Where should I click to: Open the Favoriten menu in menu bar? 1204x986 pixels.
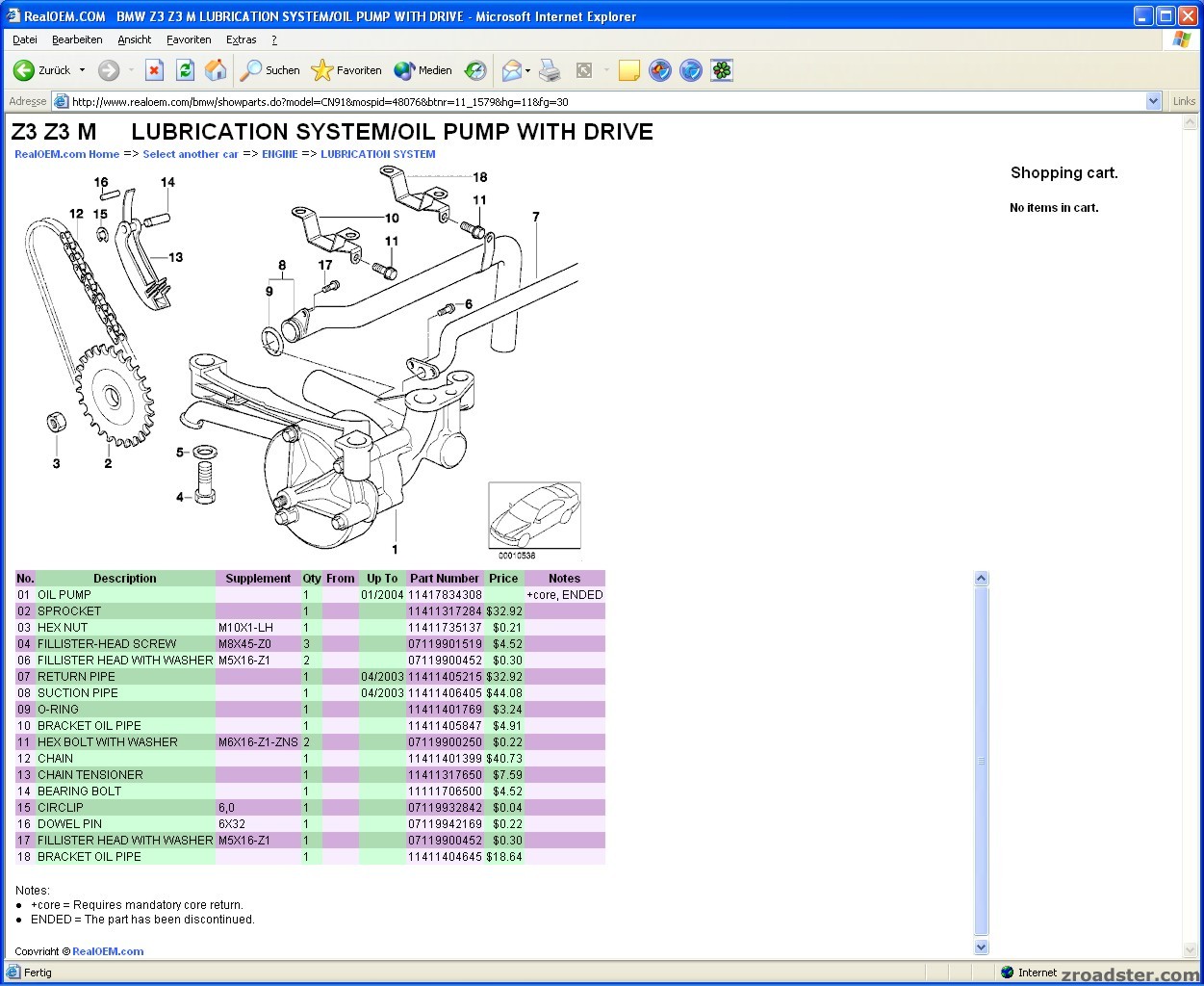189,39
